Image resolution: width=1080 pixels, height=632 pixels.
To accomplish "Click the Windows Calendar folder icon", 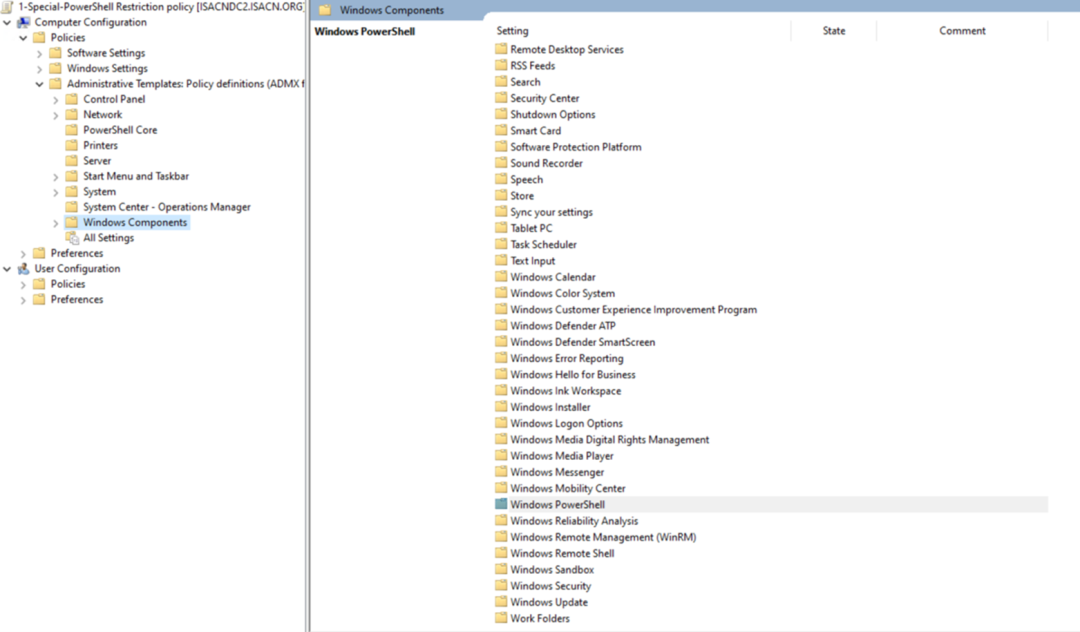I will pyautogui.click(x=501, y=277).
